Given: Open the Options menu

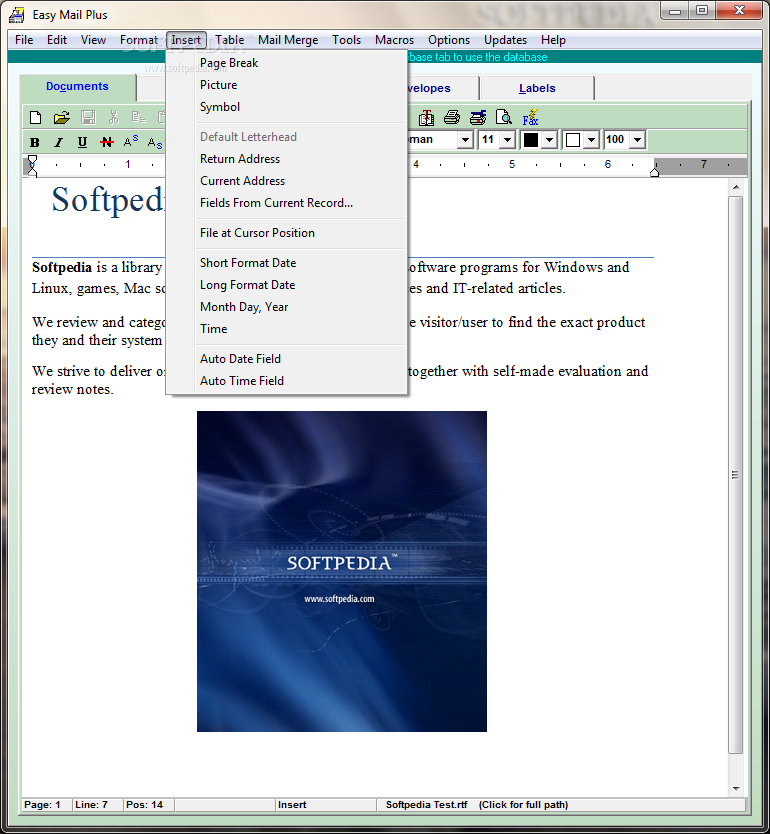Looking at the screenshot, I should click(449, 40).
